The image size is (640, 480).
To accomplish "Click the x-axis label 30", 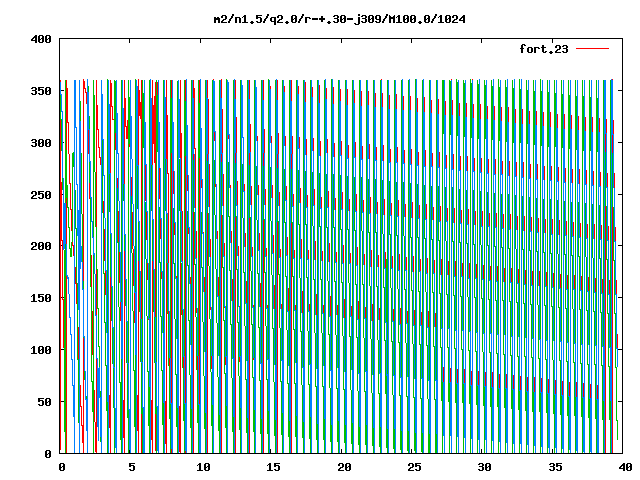I will click(484, 467).
